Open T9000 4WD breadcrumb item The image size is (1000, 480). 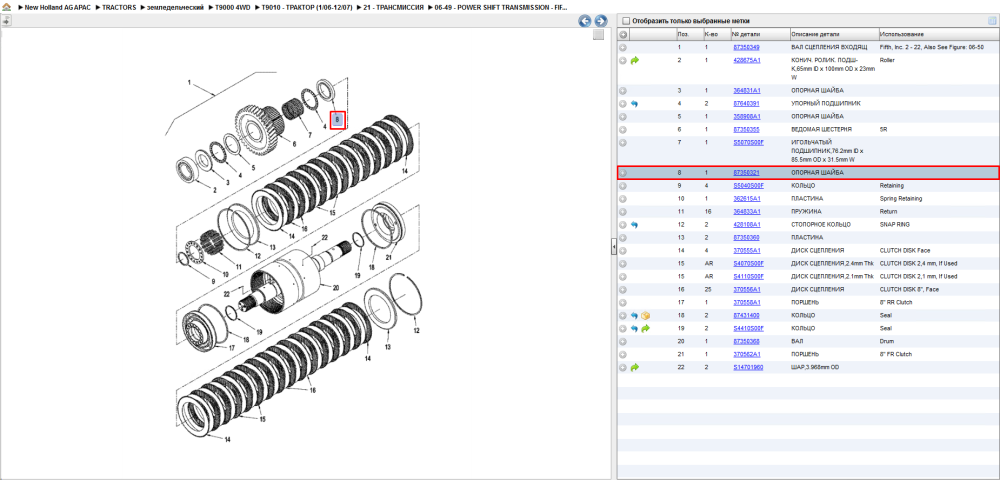232,7
